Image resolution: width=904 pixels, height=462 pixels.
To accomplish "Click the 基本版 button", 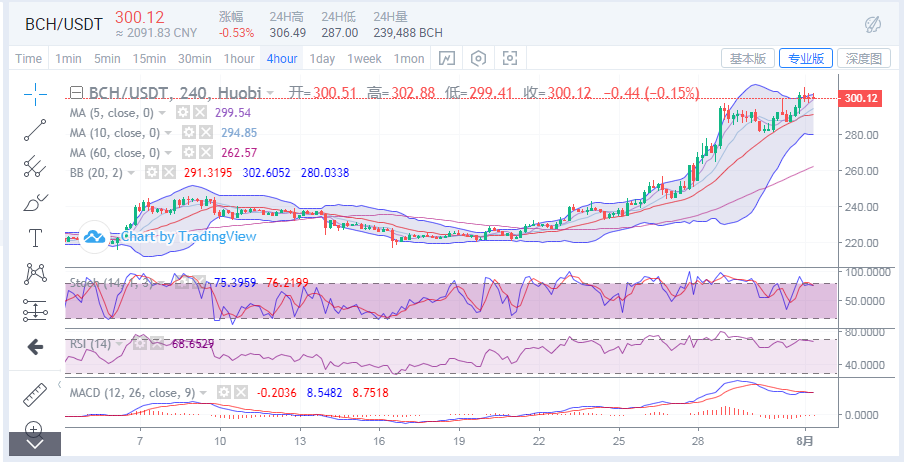I will [748, 58].
